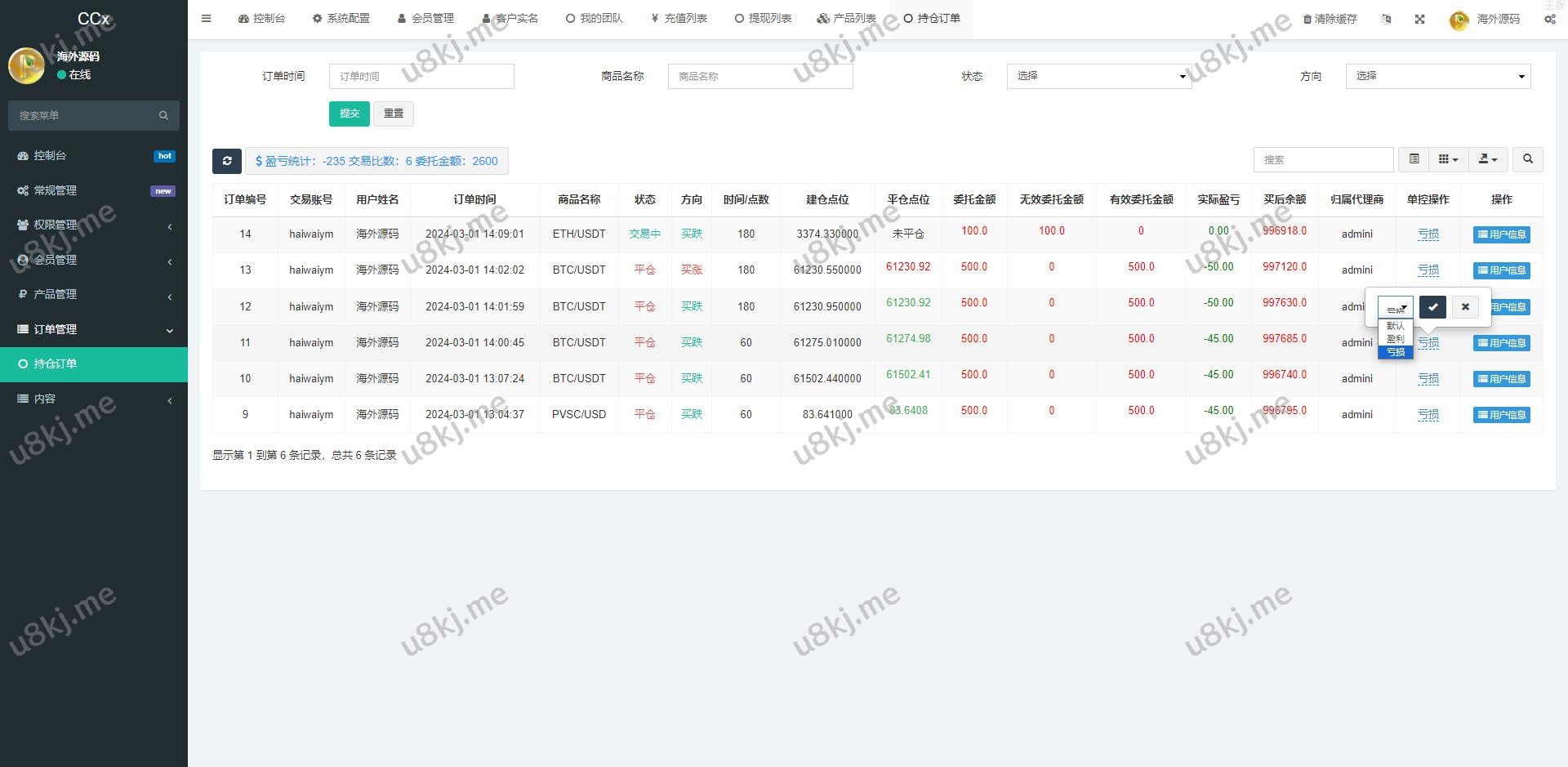This screenshot has height=767, width=1568.
Task: Click the 订单时间 filter input field
Action: point(421,76)
